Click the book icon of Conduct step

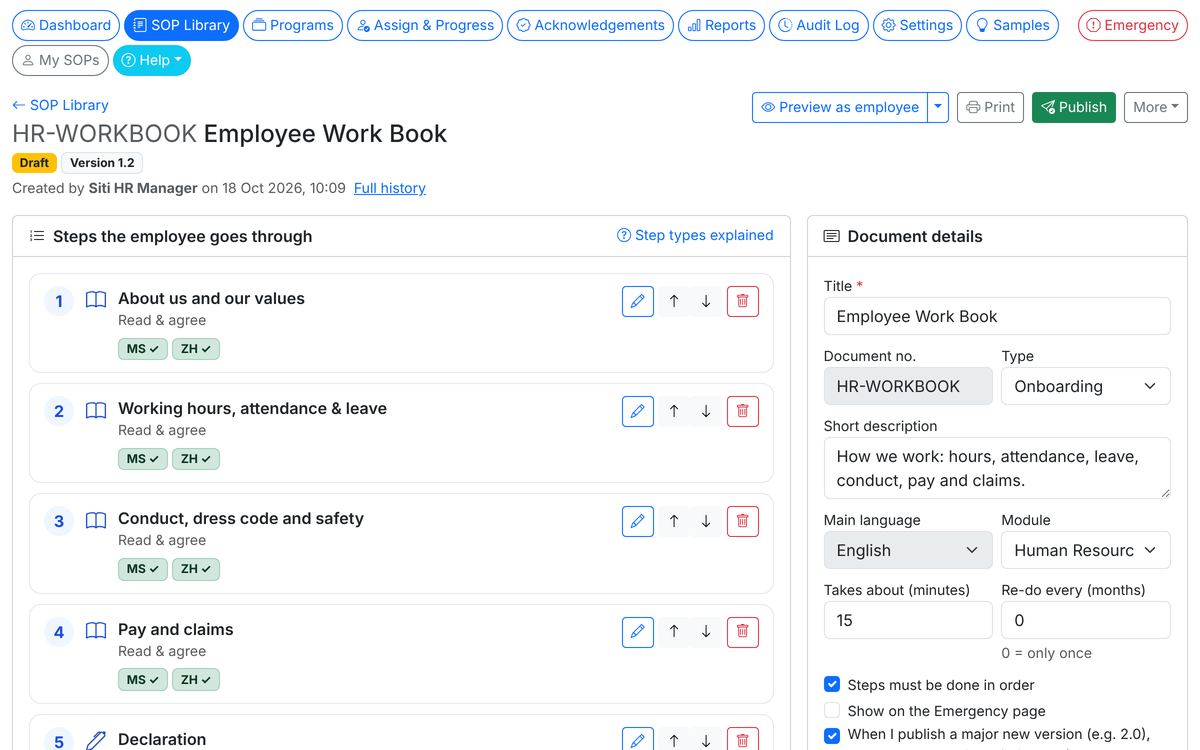(96, 520)
